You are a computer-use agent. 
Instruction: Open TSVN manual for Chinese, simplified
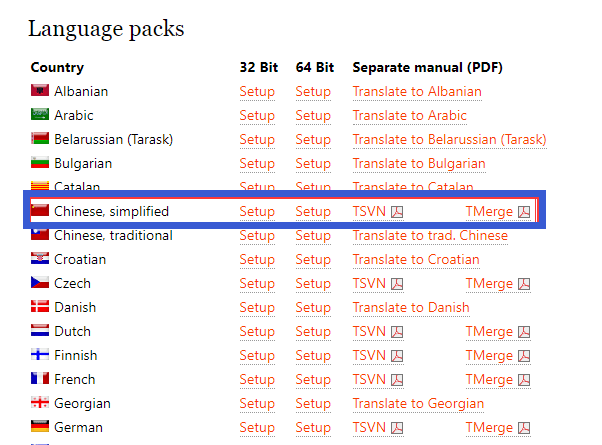coord(369,212)
